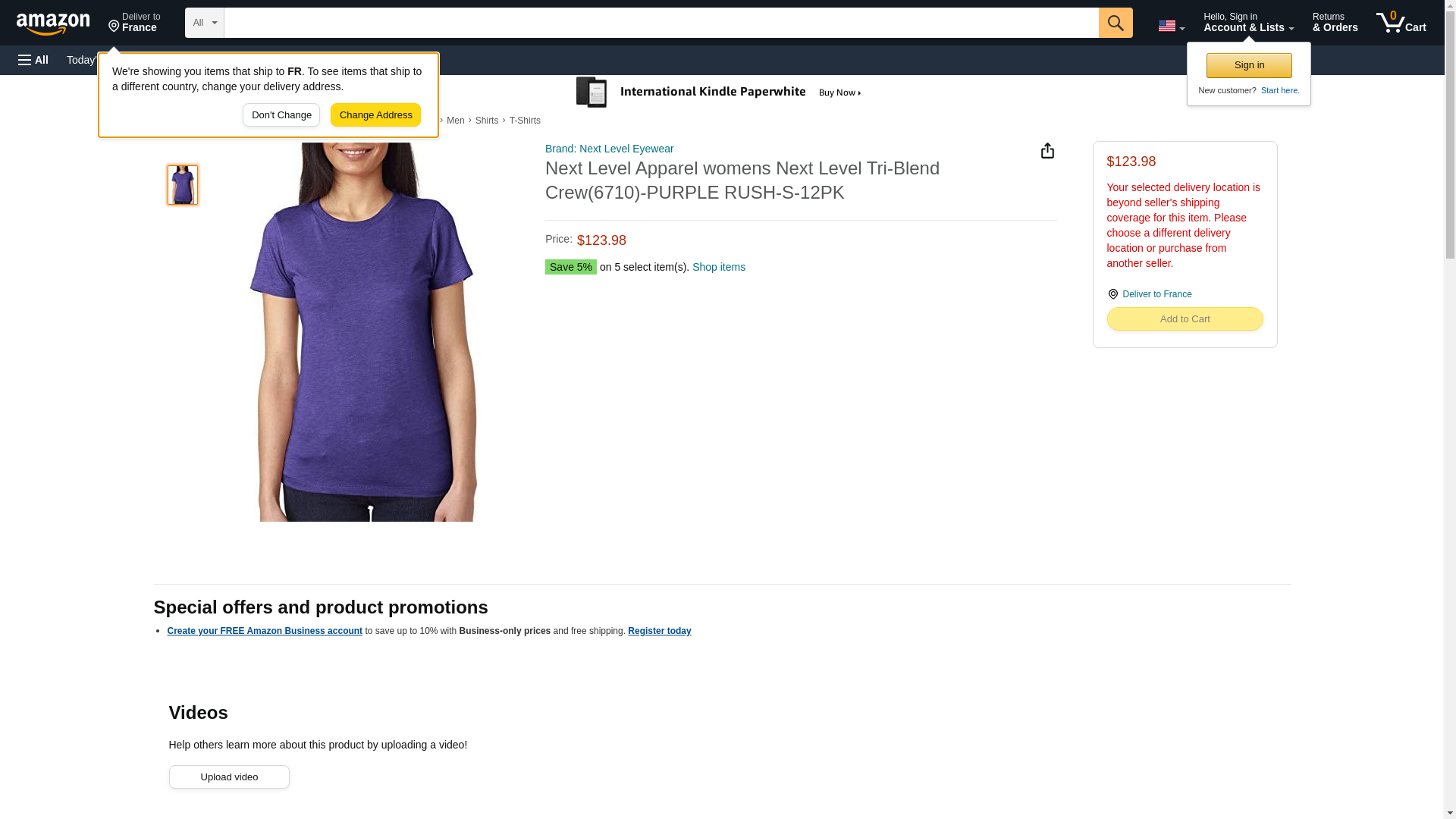Open the Shirts breadcrumb link
Viewport: 1456px width, 819px height.
coord(486,121)
